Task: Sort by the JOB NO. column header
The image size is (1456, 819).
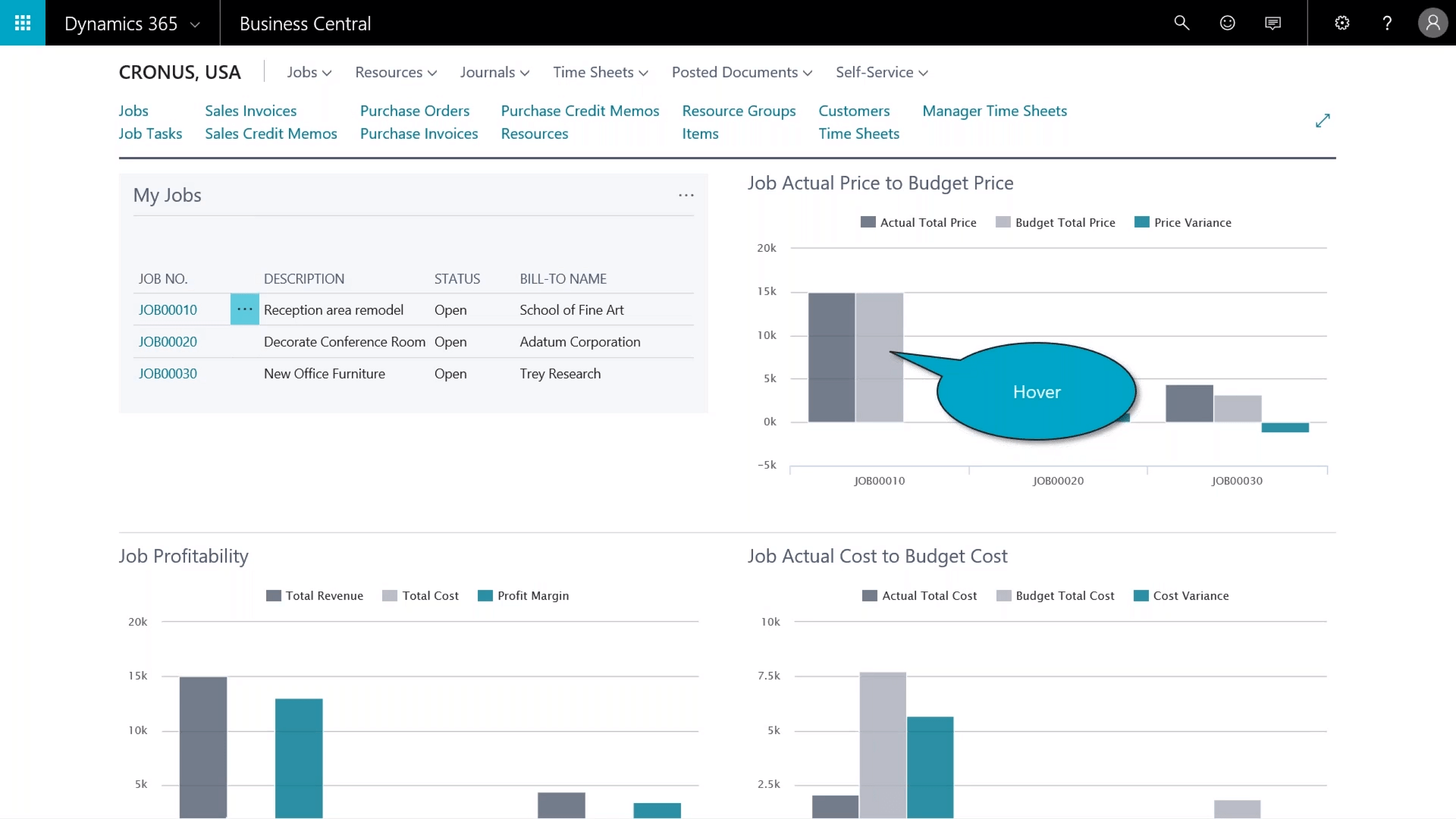Action: pos(163,278)
